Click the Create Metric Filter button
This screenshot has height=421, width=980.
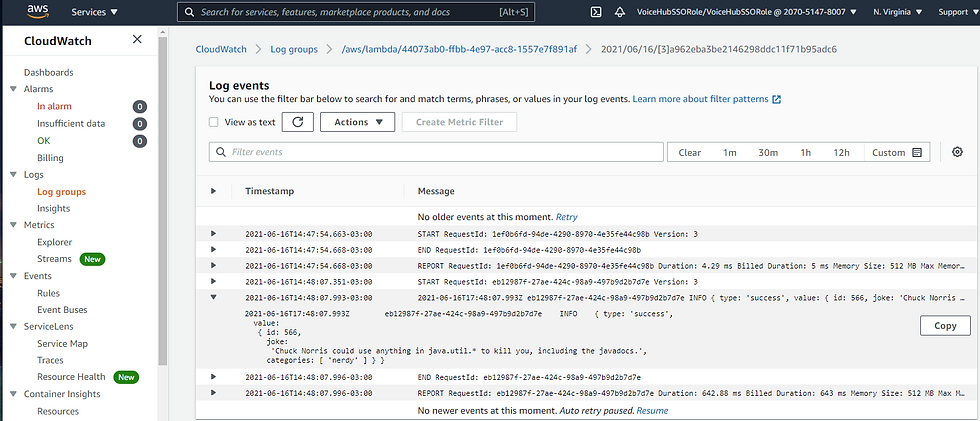459,122
